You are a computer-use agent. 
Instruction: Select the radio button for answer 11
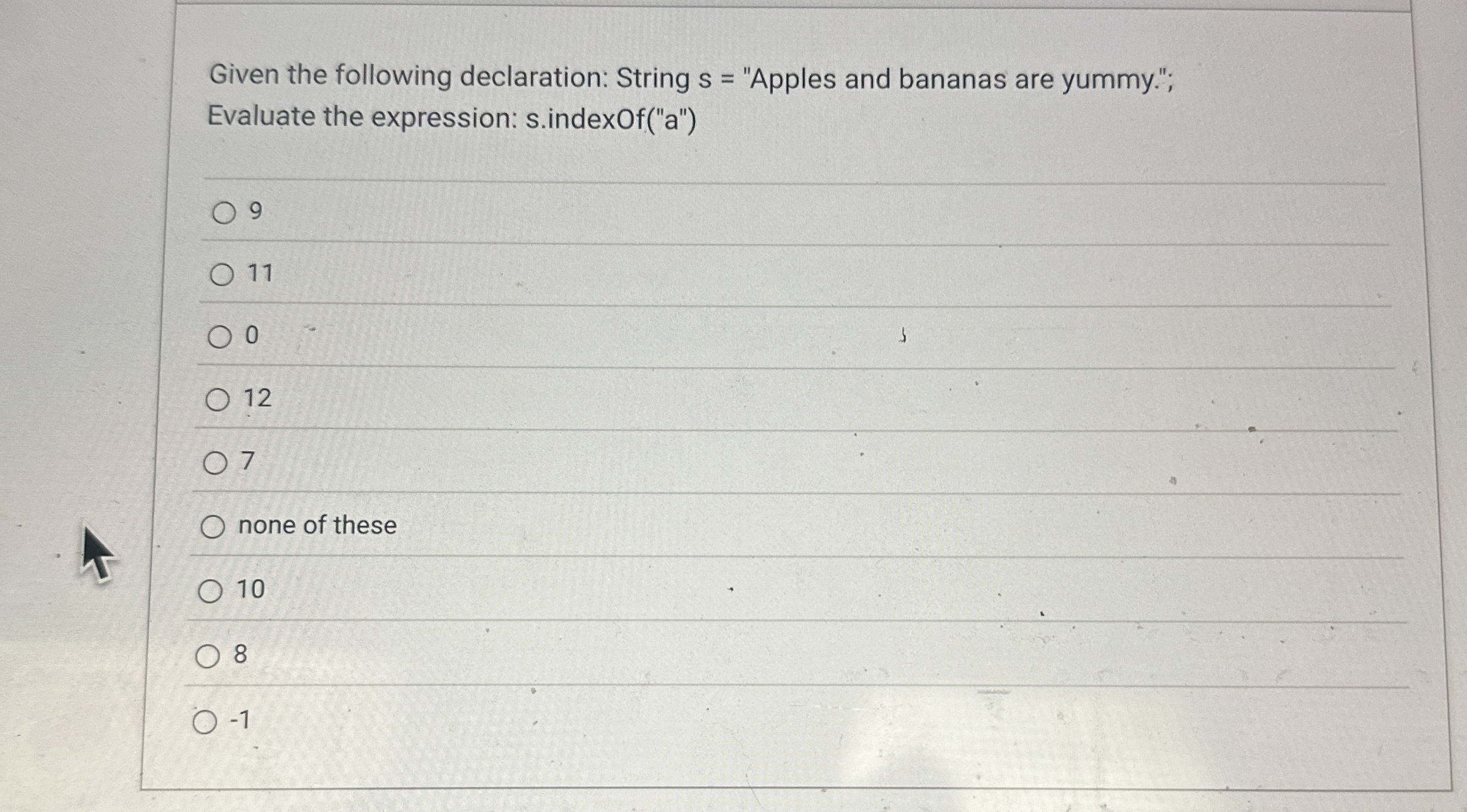(x=222, y=276)
